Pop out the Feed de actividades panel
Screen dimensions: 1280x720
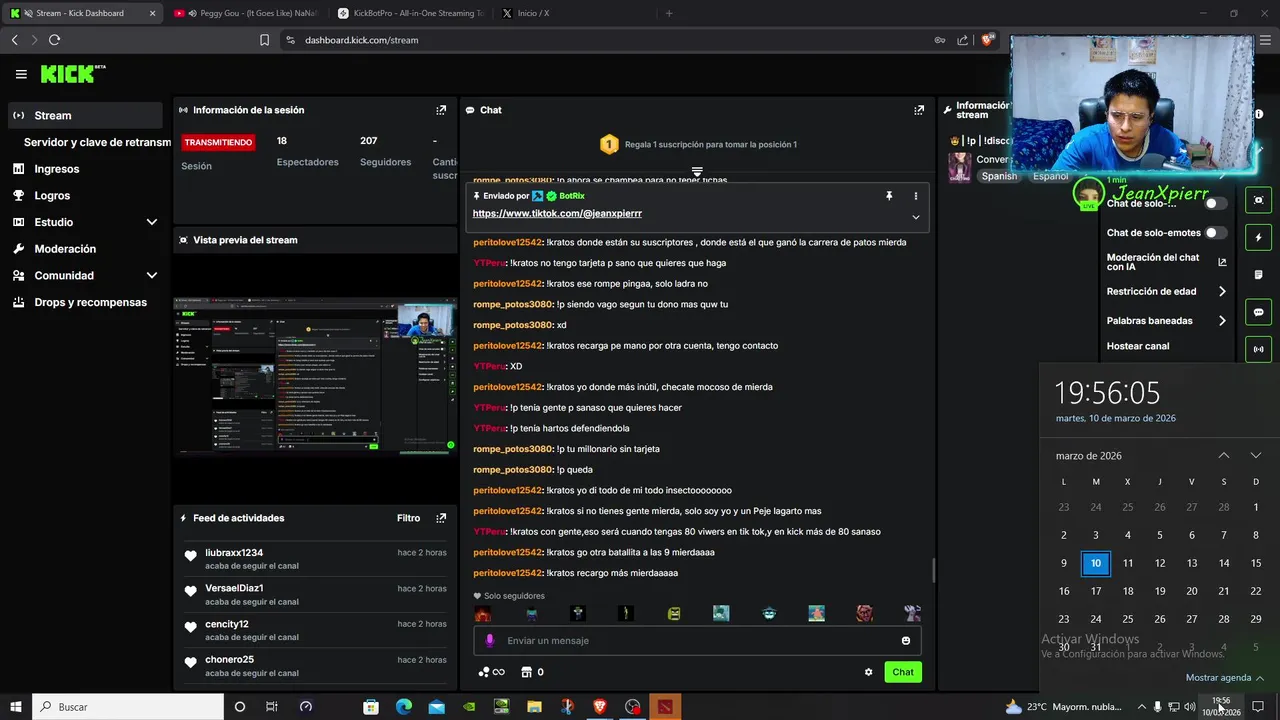tap(441, 518)
